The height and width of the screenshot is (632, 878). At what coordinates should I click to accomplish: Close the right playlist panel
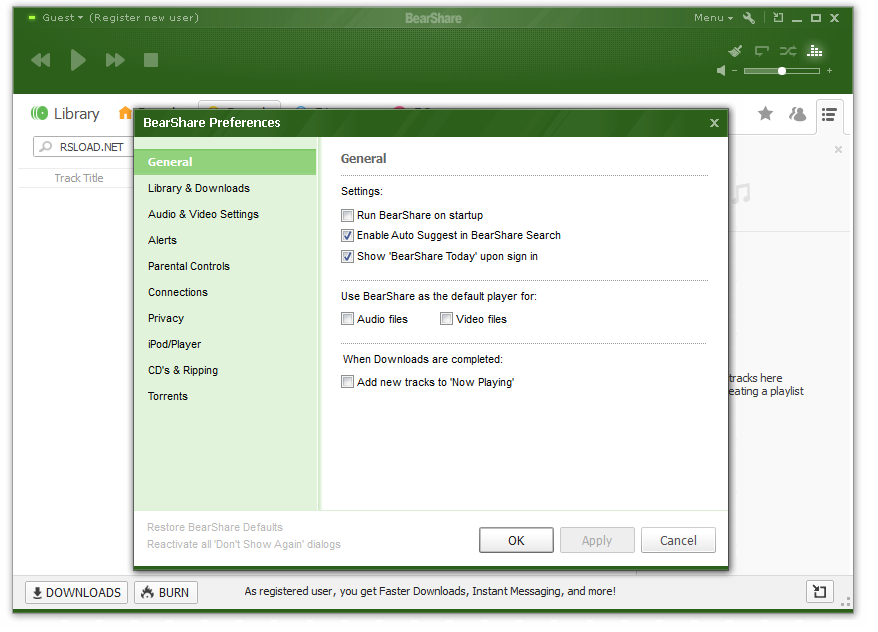[x=838, y=149]
